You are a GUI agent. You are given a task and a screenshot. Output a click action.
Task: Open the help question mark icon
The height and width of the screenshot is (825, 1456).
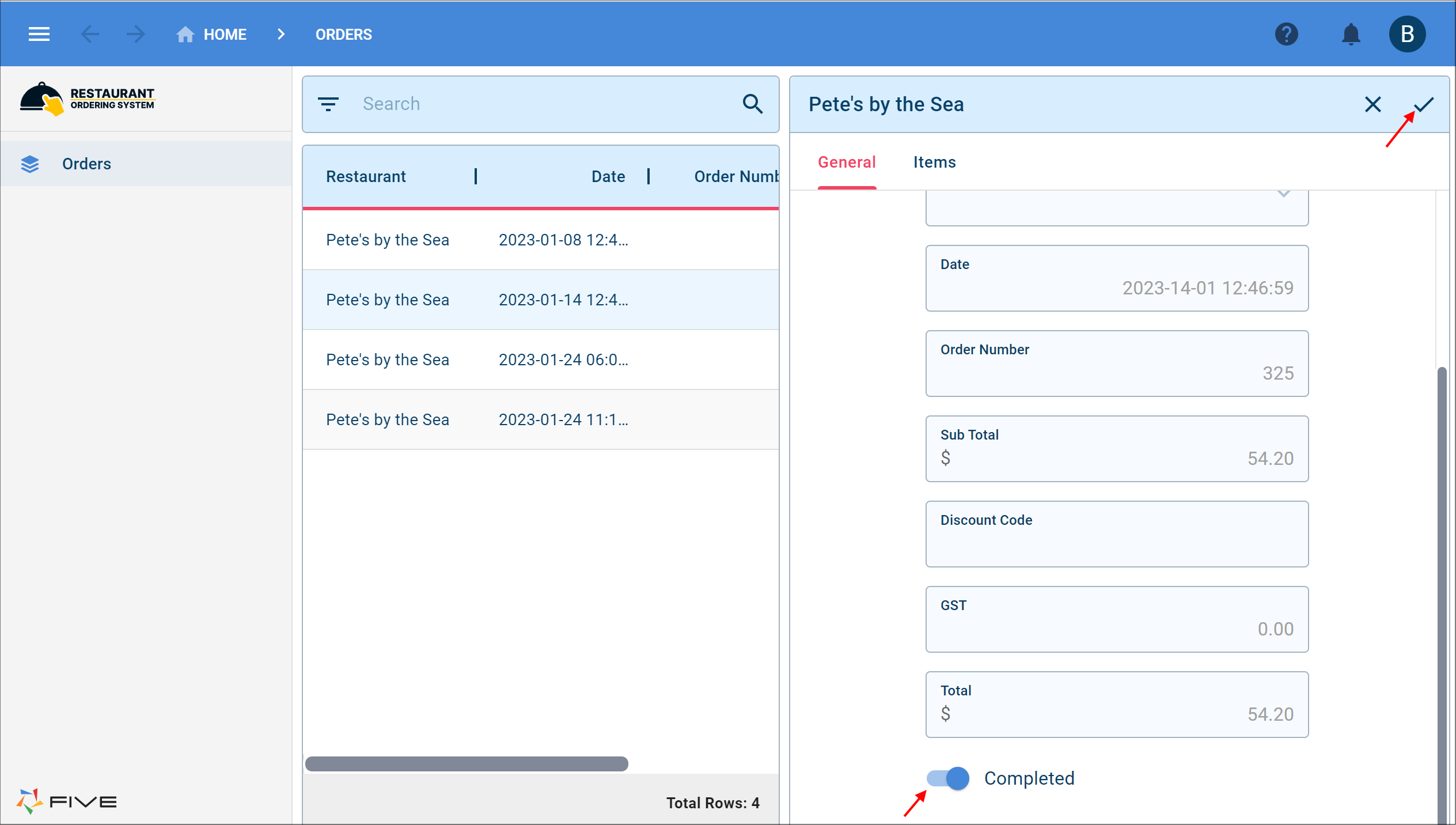[x=1286, y=35]
